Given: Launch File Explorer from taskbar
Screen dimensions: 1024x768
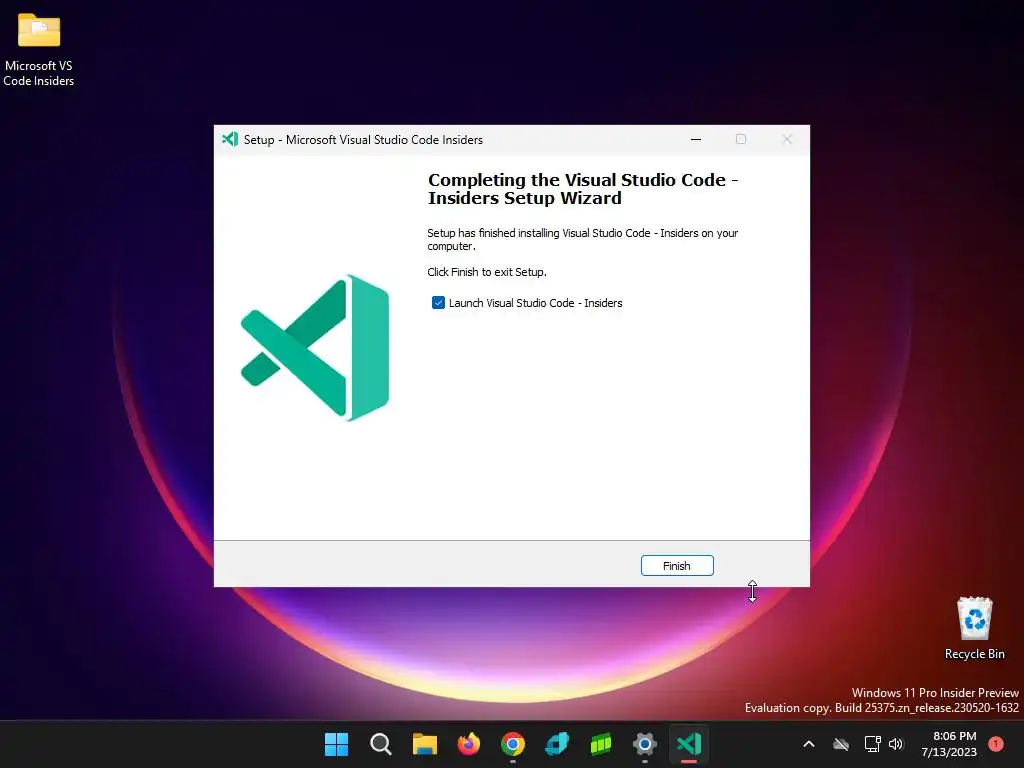Looking at the screenshot, I should click(x=424, y=744).
